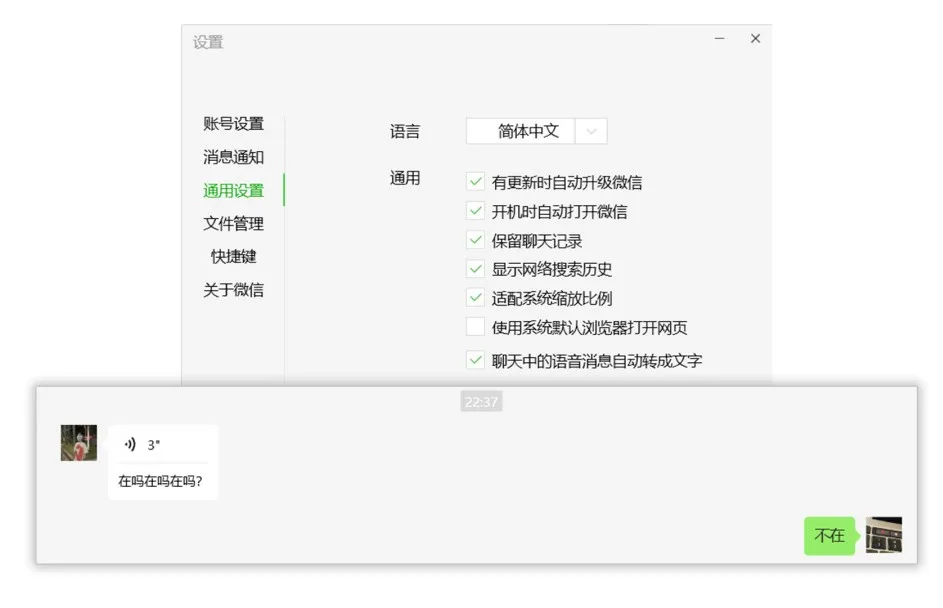The image size is (943, 608).
Task: Open 关于微信 tab
Action: point(233,290)
